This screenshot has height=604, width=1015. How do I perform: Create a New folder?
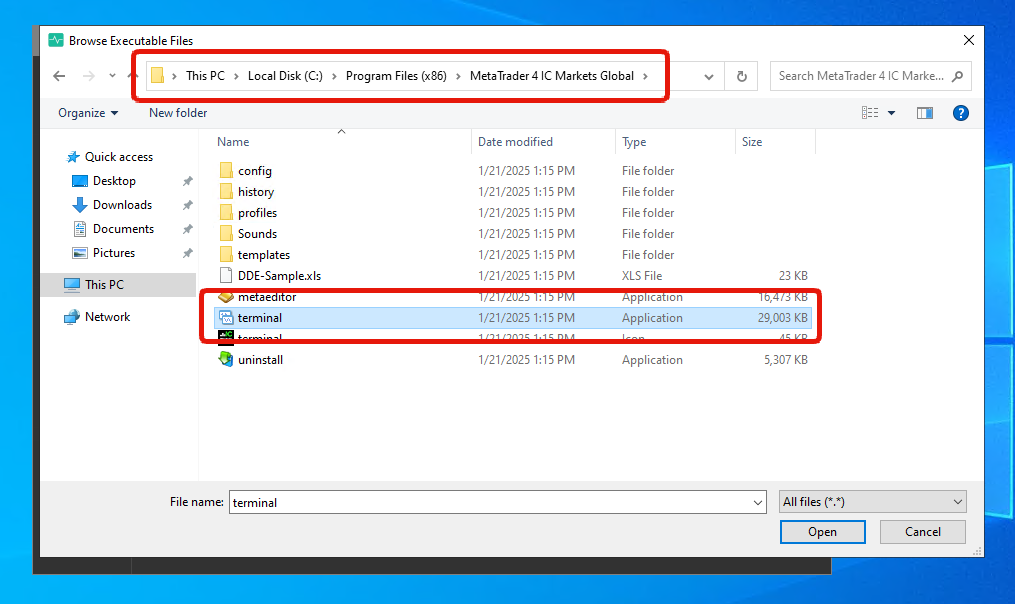(x=178, y=113)
